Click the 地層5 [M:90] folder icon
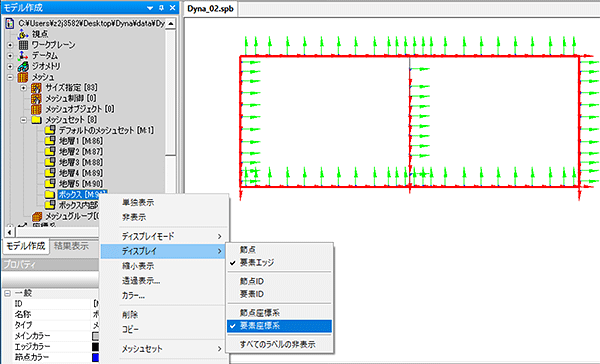This screenshot has height=364, width=600. [50, 184]
